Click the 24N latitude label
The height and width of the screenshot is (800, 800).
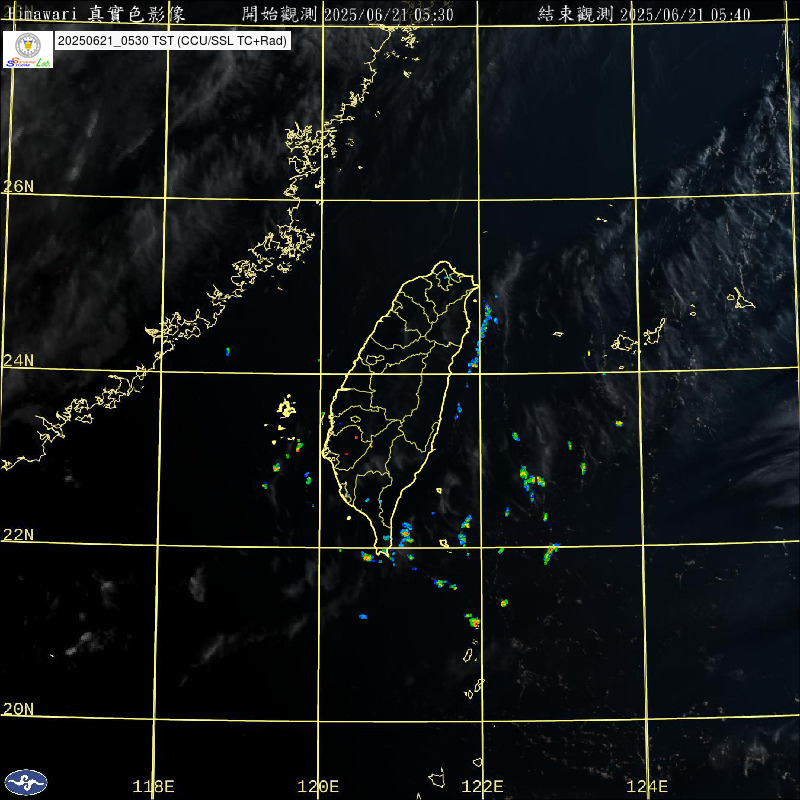[18, 360]
